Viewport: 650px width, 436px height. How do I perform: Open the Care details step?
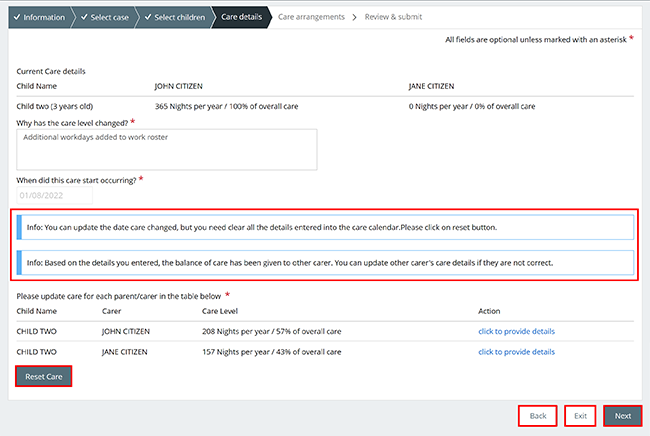tap(241, 17)
